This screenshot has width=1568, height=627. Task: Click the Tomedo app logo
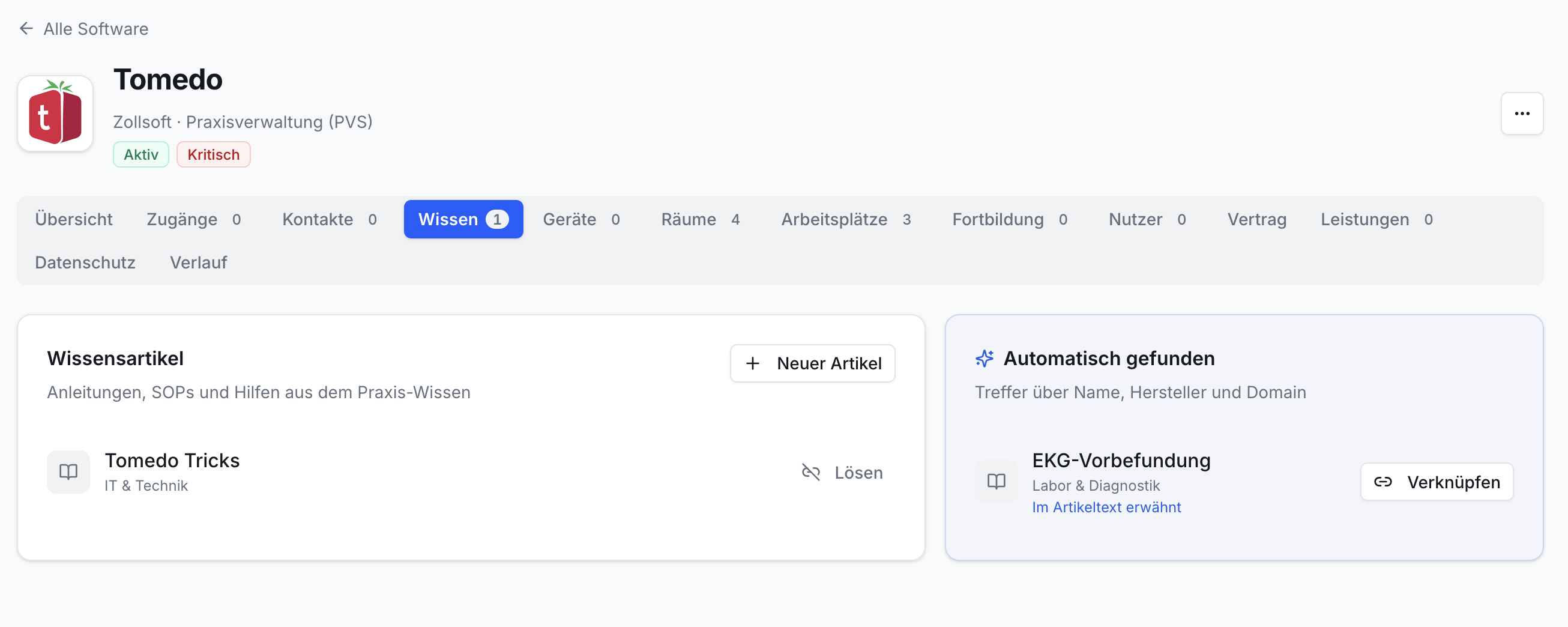pyautogui.click(x=55, y=114)
